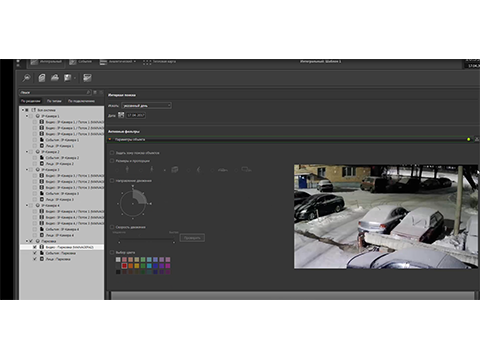
Task: Select the car silhouette object icon
Action: (223, 170)
